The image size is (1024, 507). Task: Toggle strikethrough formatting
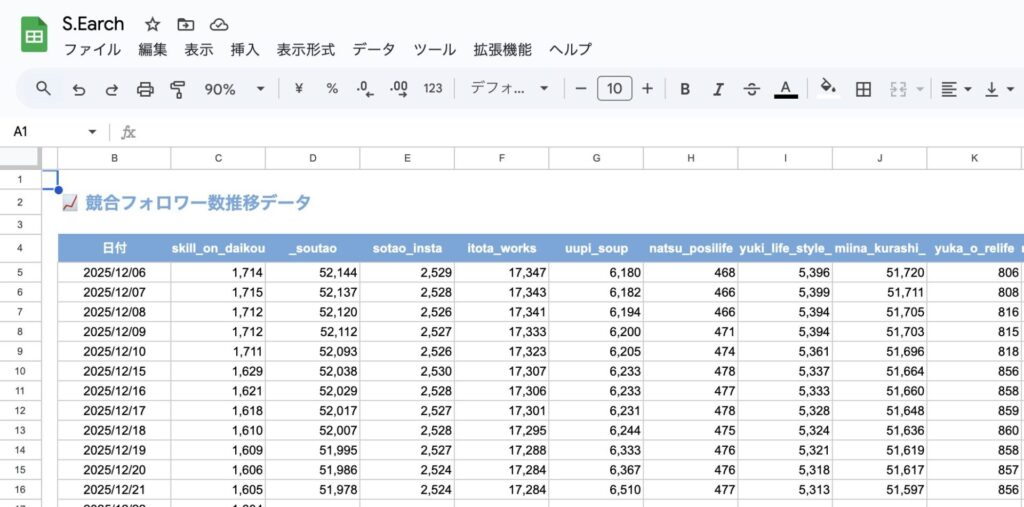click(752, 89)
